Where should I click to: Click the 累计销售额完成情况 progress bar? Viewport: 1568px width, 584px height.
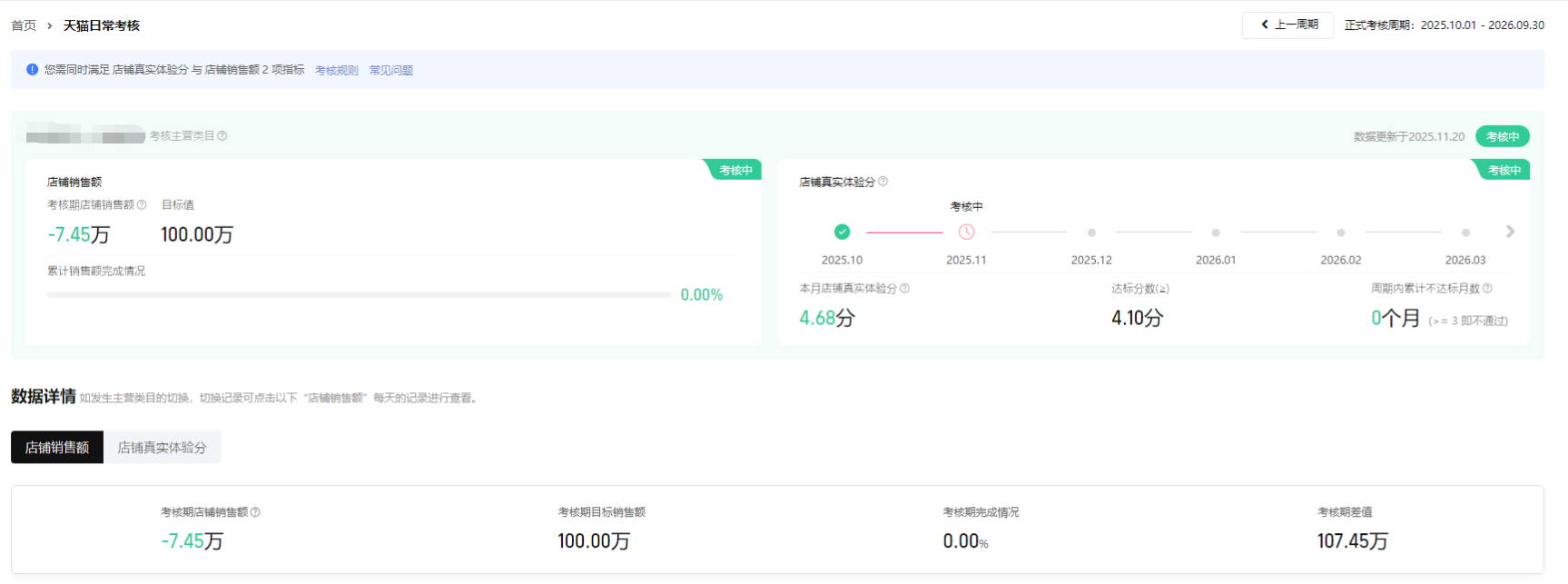(359, 295)
